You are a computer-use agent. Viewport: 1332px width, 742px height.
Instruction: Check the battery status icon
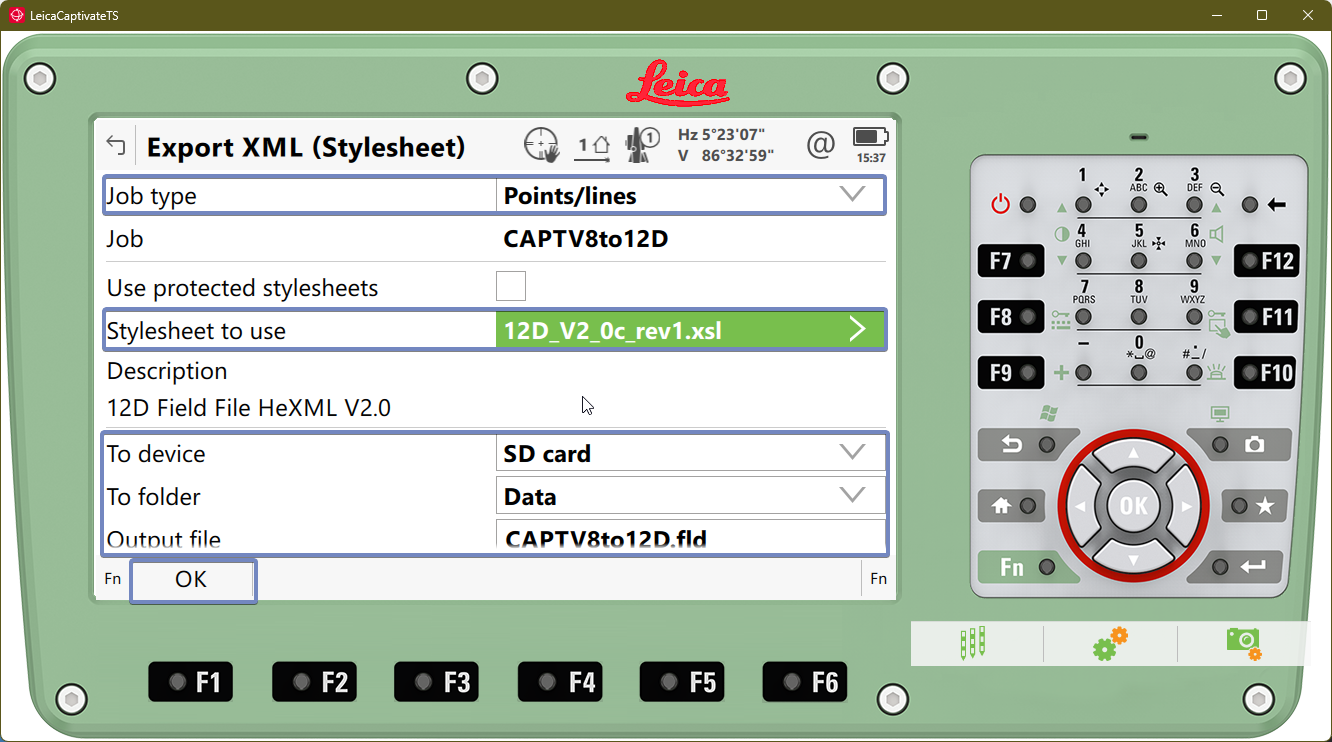pos(870,137)
